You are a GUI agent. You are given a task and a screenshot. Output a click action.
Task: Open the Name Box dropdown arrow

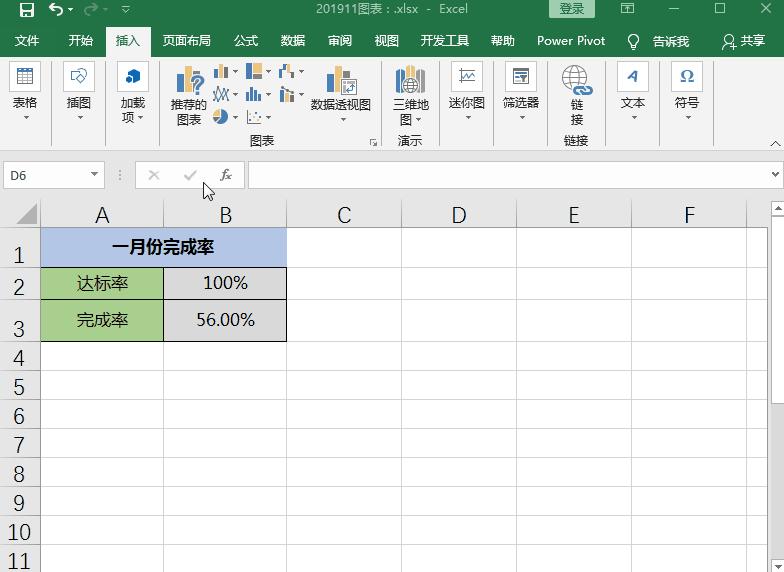pyautogui.click(x=94, y=174)
